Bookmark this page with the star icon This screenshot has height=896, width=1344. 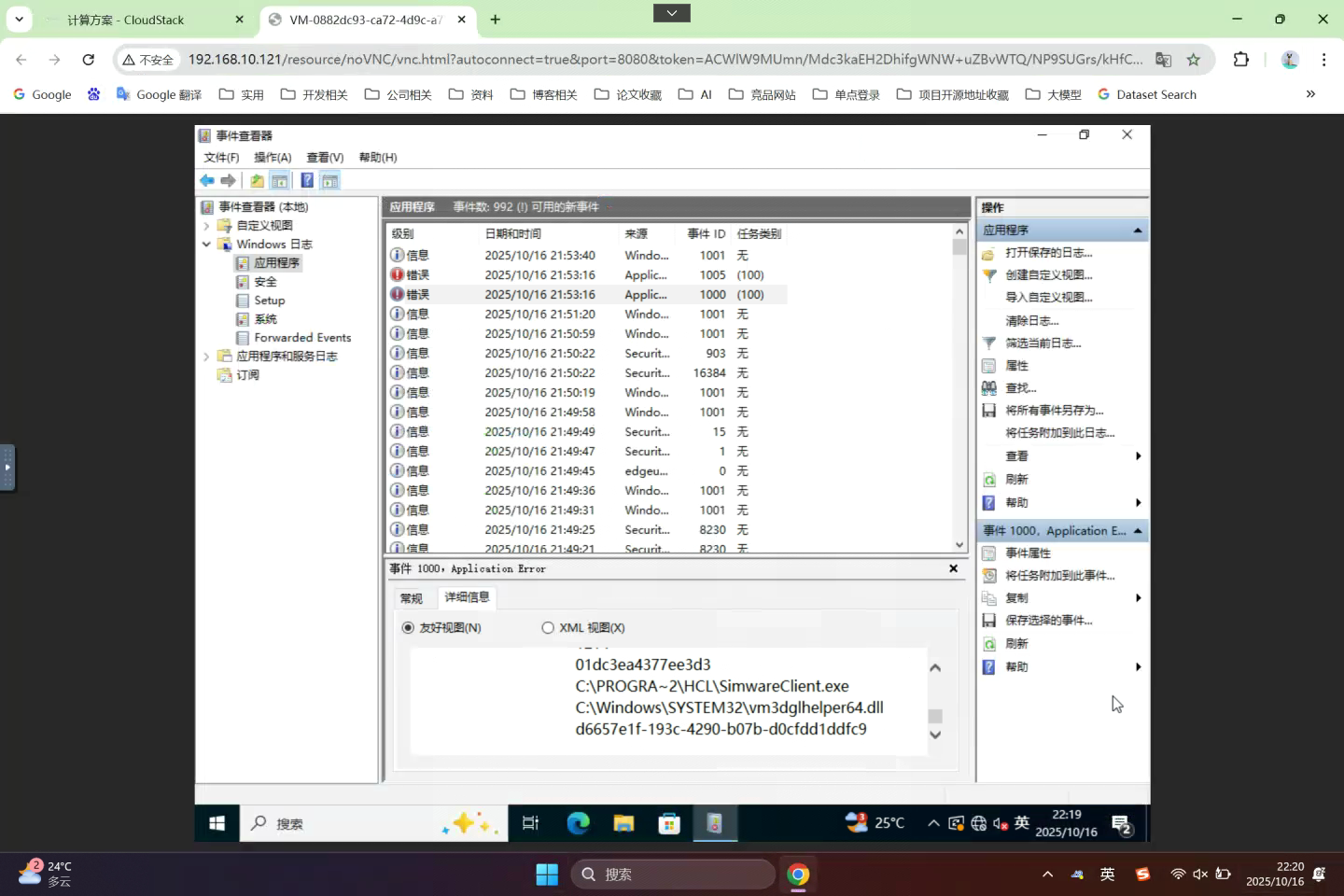tap(1193, 60)
